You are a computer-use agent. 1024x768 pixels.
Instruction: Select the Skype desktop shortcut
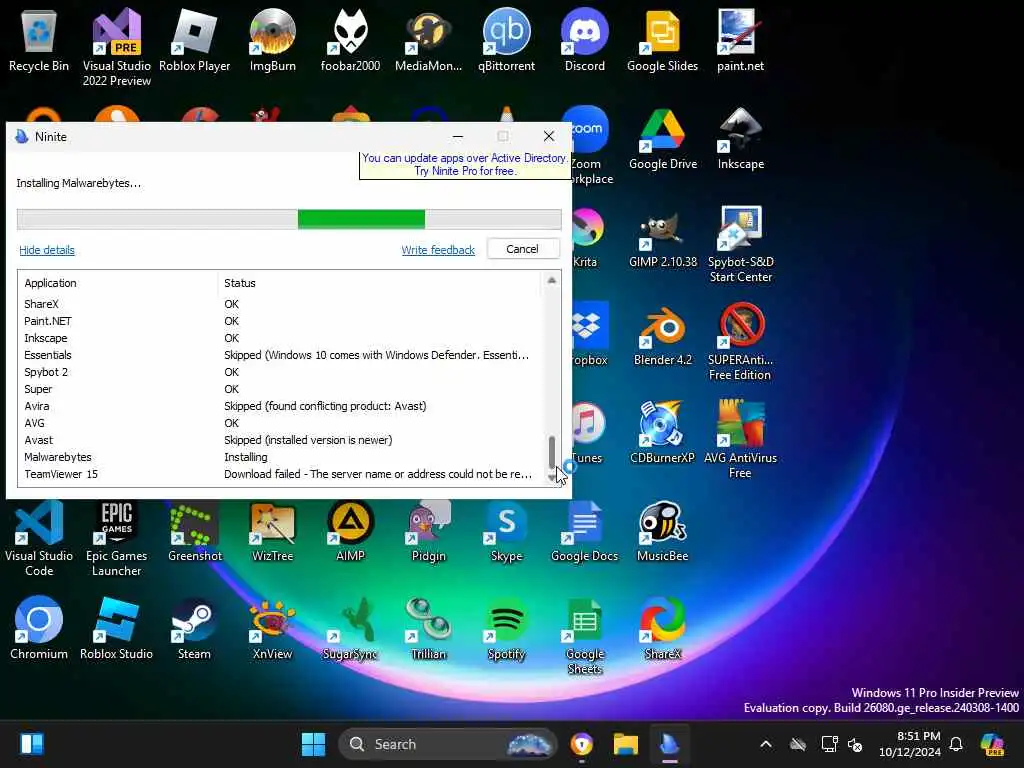pos(506,531)
